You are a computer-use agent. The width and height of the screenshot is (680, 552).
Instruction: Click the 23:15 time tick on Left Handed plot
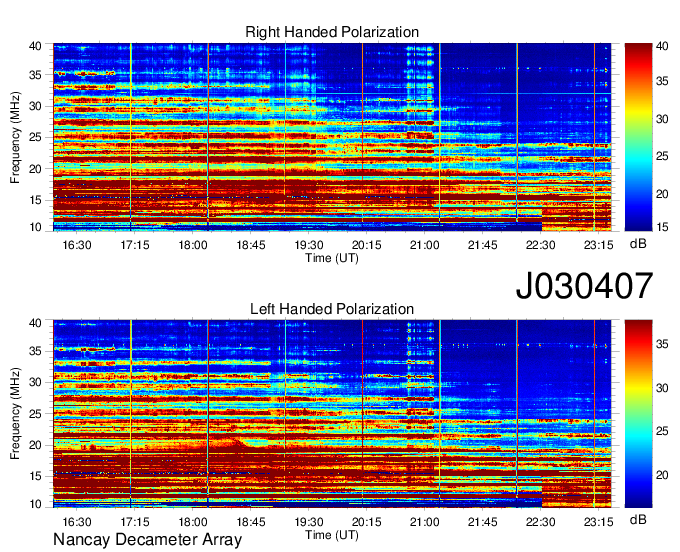598,522
